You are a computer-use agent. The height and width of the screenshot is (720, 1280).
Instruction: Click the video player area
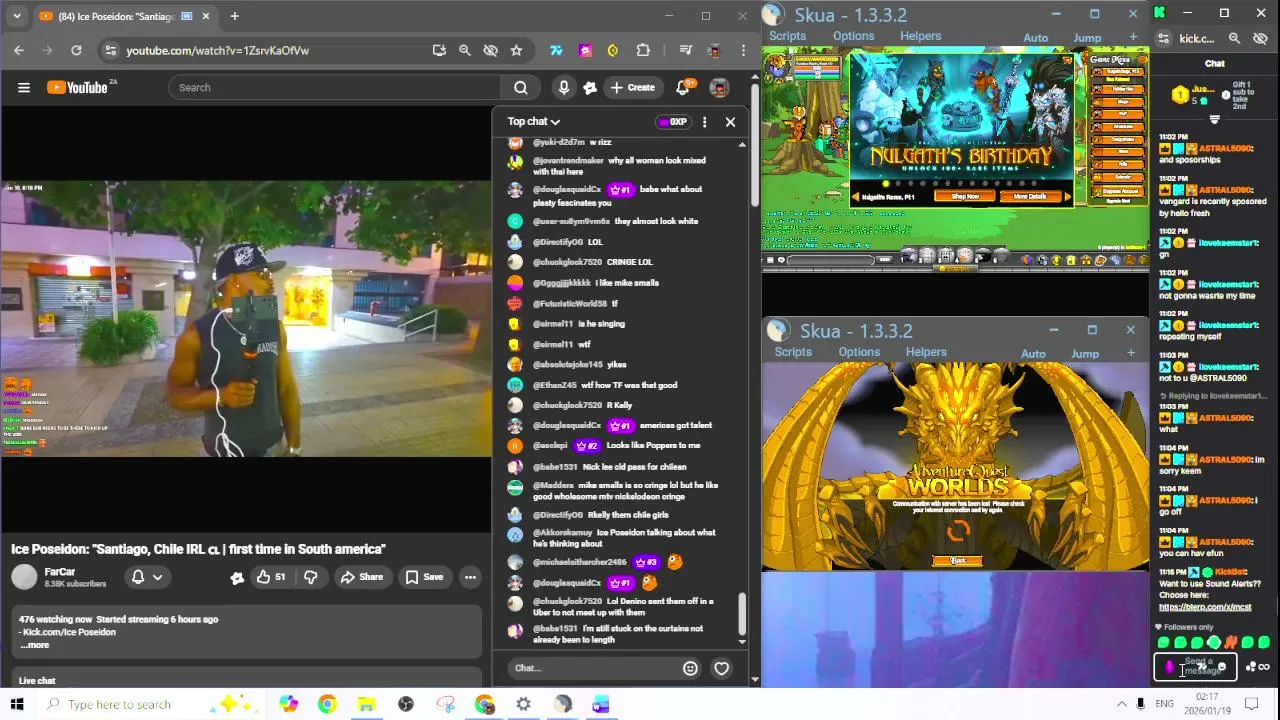[246, 320]
